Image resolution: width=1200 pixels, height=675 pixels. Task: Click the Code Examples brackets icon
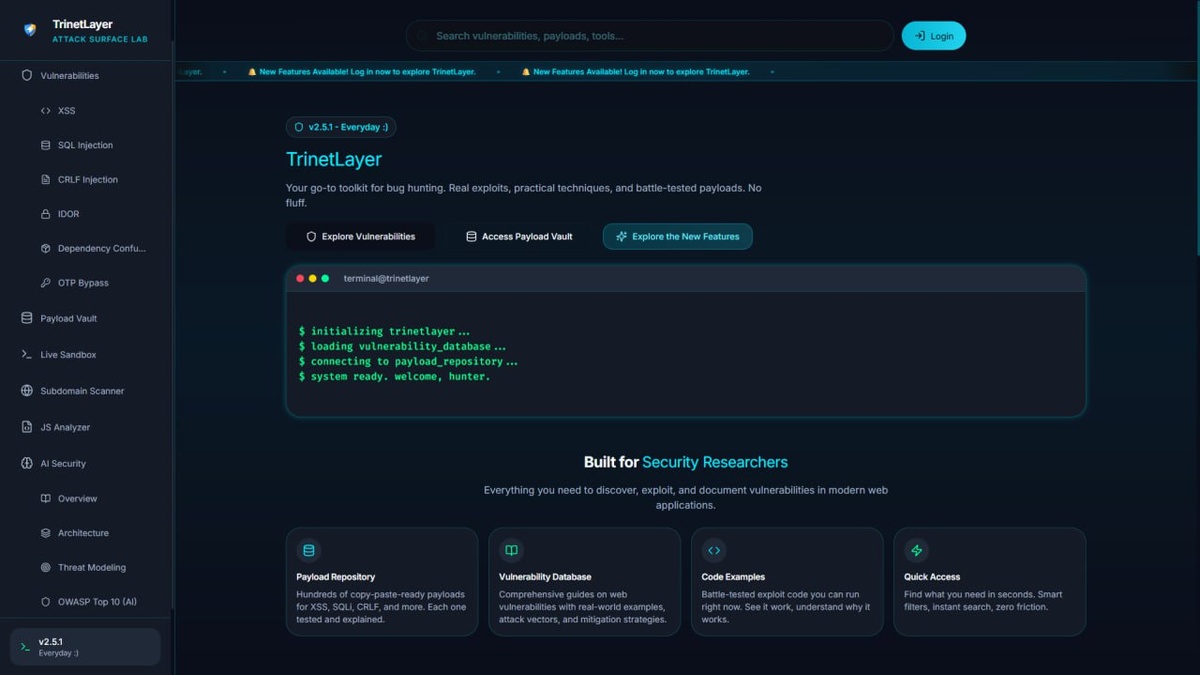(x=714, y=550)
